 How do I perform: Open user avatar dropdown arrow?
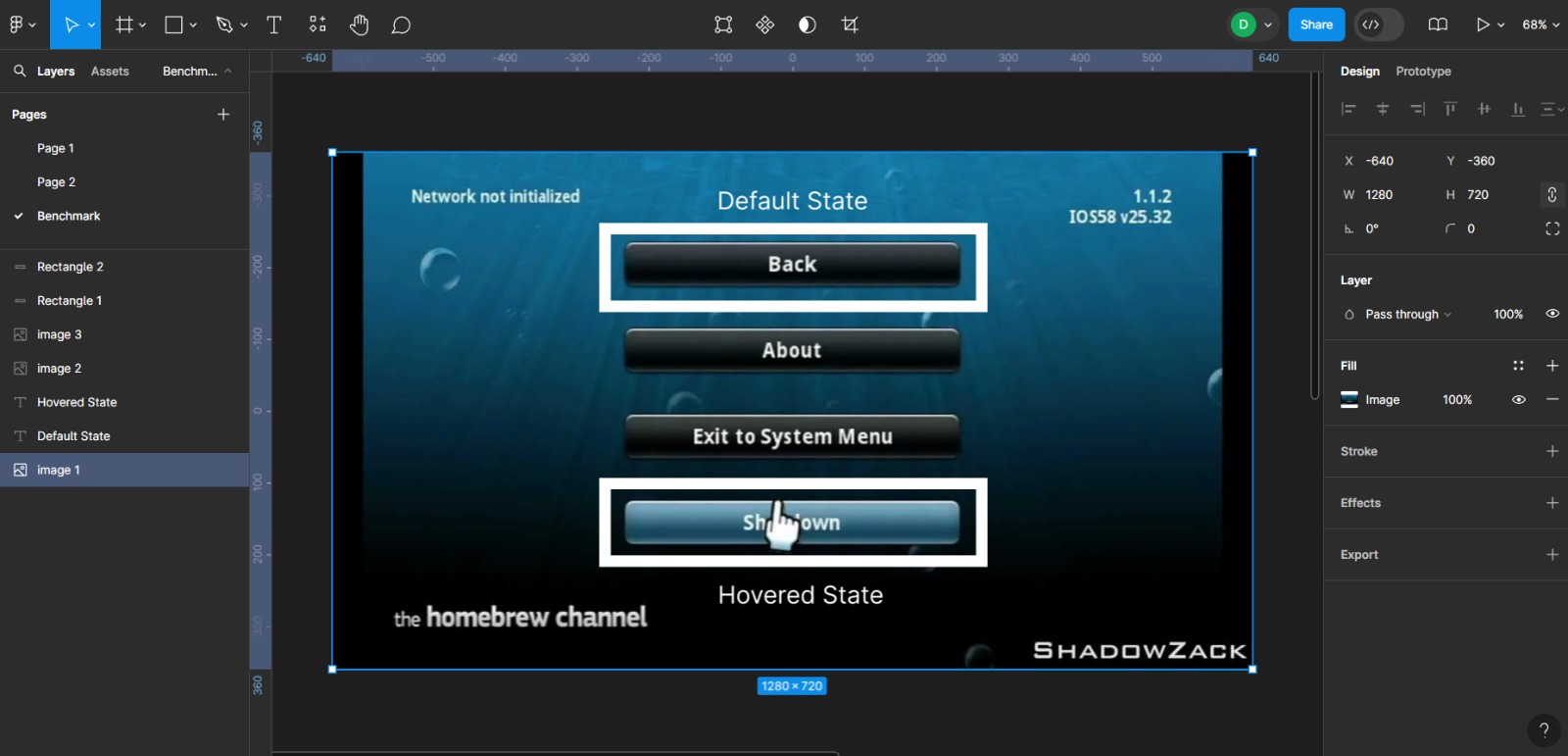click(1268, 25)
